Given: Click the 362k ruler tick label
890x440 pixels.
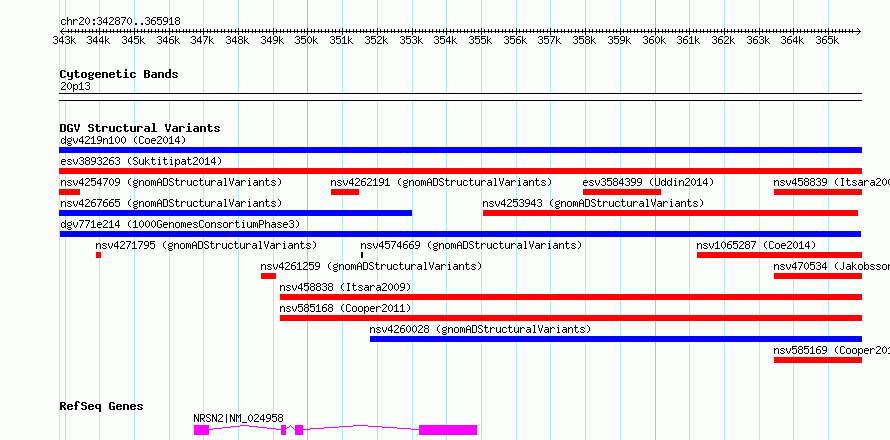Looking at the screenshot, I should 723,41.
